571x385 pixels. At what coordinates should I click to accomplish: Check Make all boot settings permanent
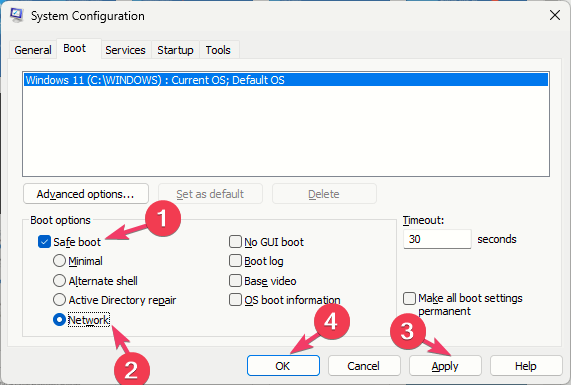click(x=409, y=298)
